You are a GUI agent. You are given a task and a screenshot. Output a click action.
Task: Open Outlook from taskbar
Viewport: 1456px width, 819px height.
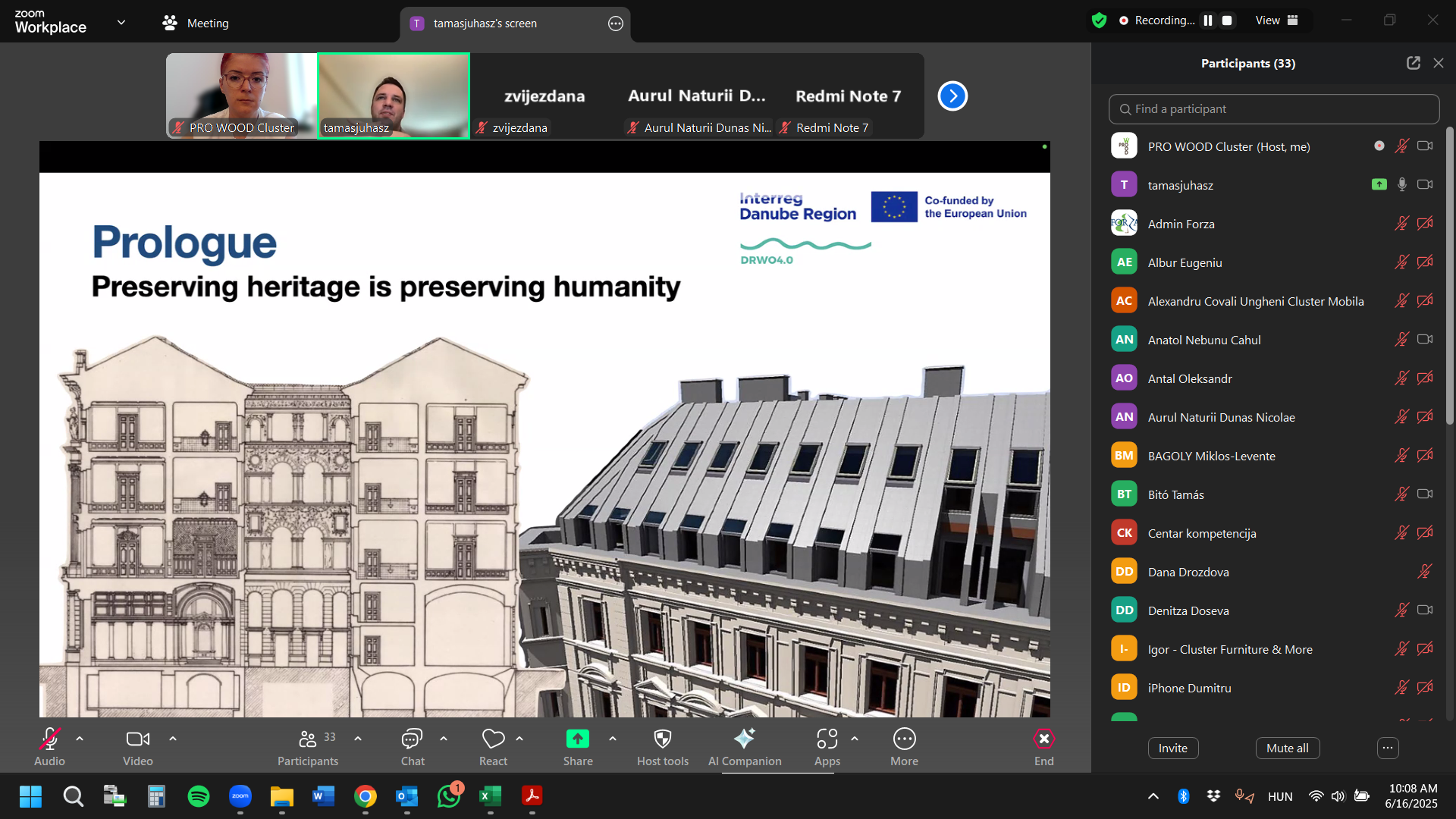[407, 796]
